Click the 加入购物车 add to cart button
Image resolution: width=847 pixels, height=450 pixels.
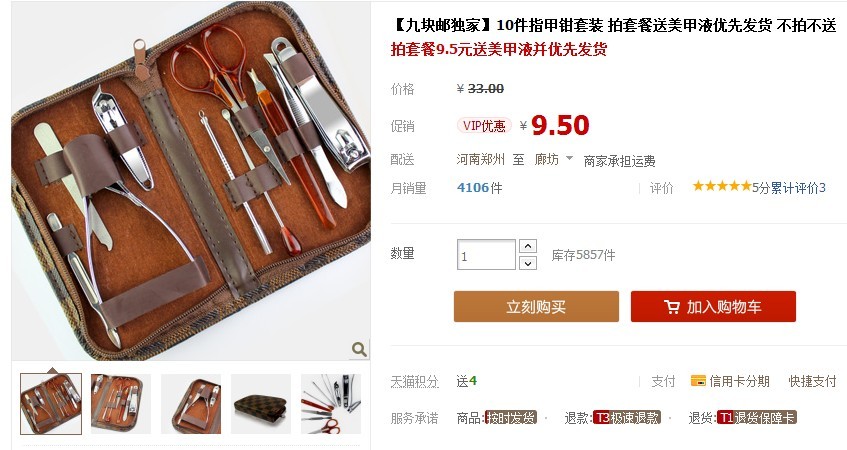[x=713, y=307]
